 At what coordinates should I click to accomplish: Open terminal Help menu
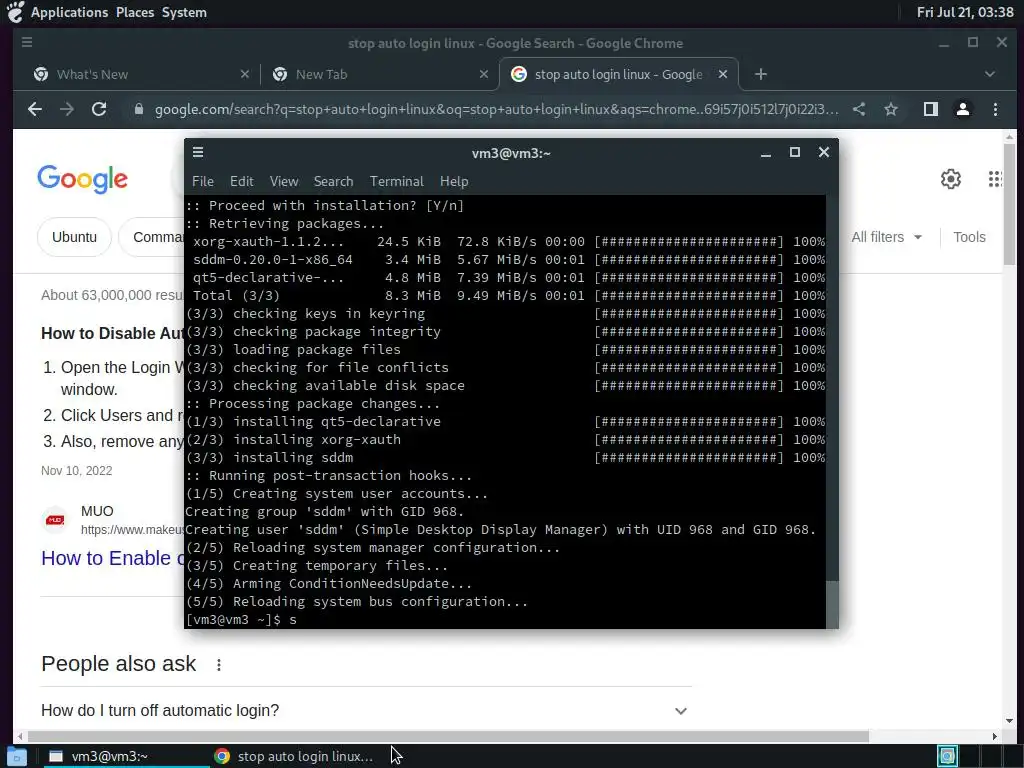pyautogui.click(x=454, y=182)
